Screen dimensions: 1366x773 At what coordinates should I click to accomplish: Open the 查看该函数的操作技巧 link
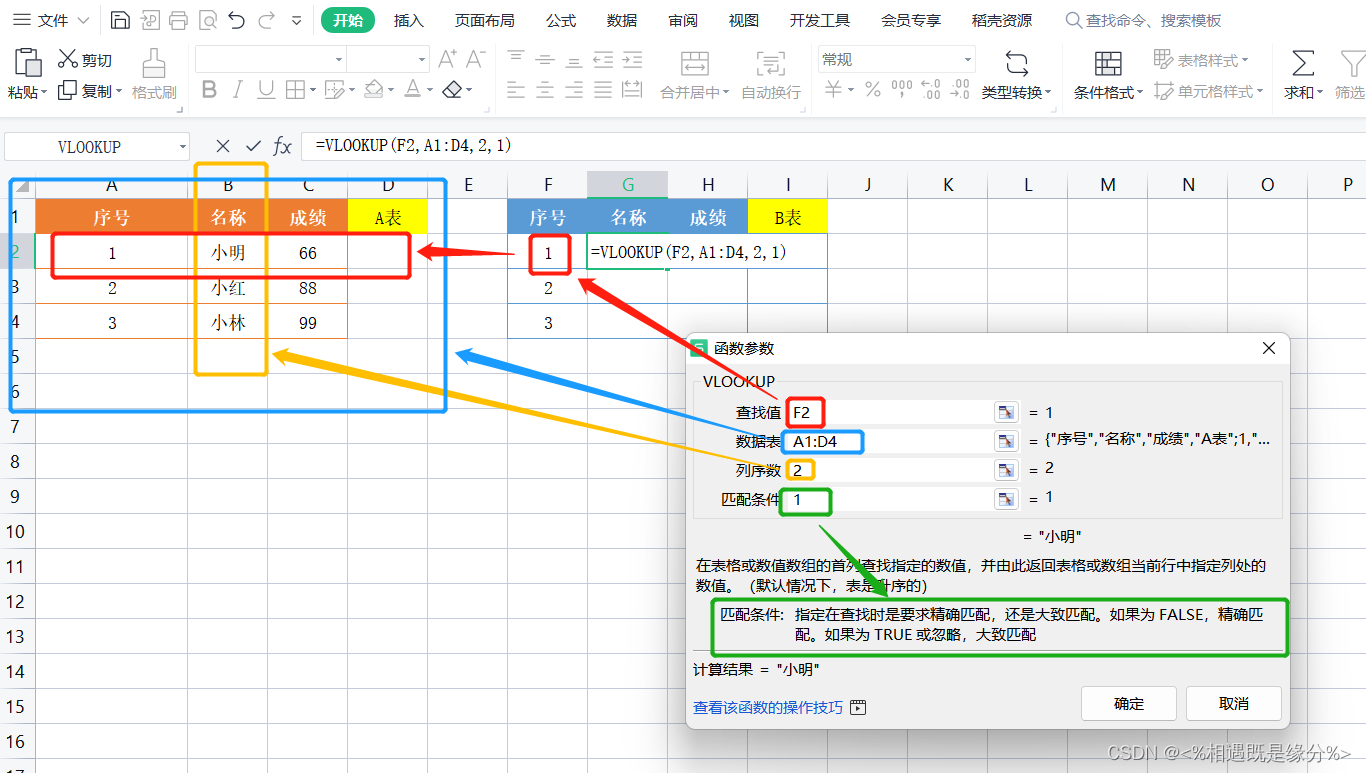click(768, 707)
